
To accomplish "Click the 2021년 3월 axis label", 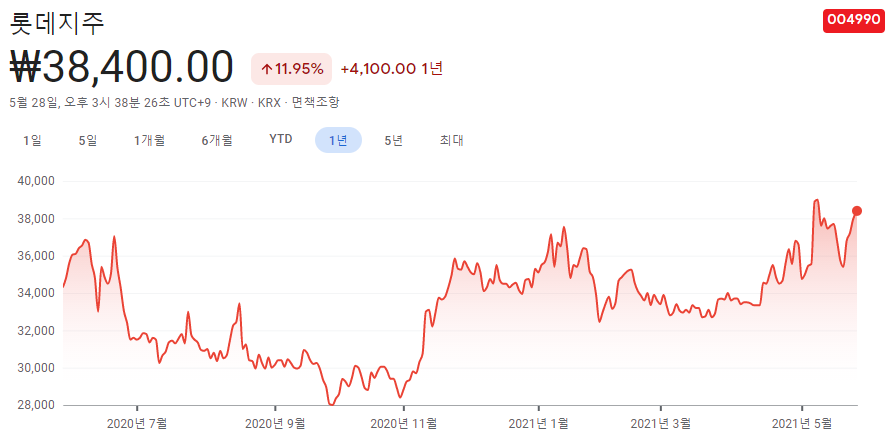I will (x=660, y=424).
